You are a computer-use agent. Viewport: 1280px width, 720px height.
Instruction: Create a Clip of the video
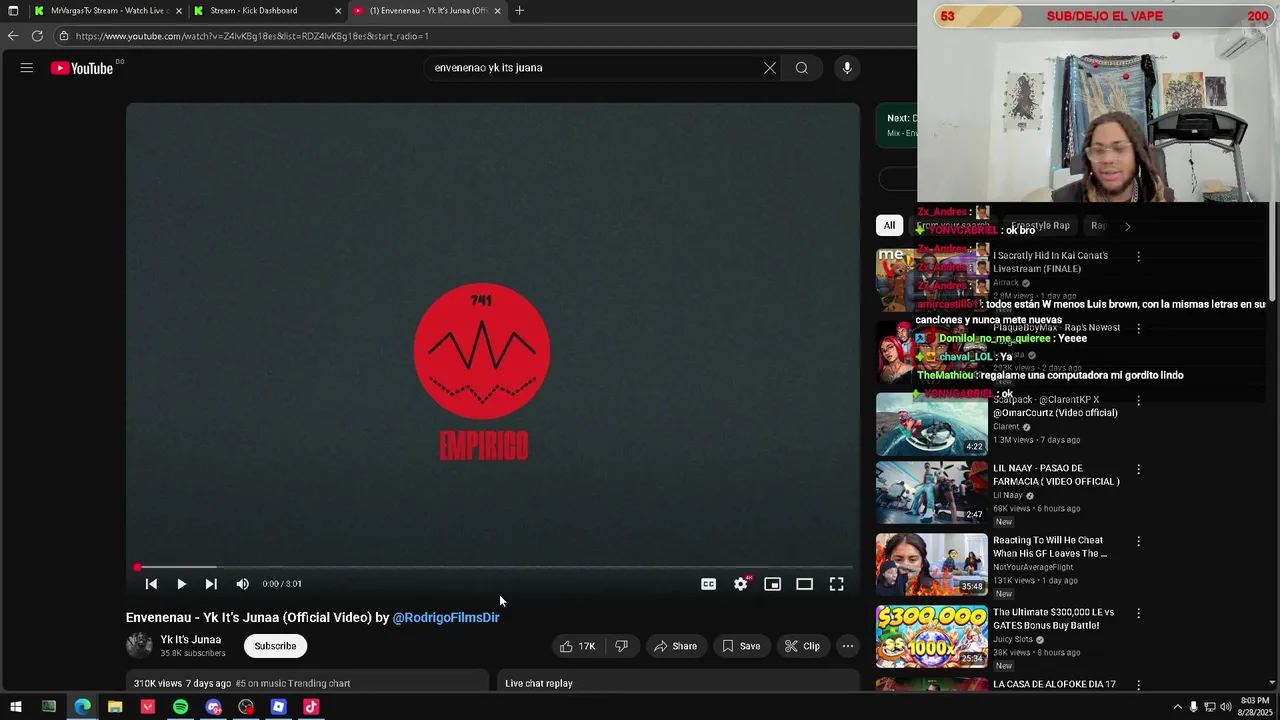802,646
